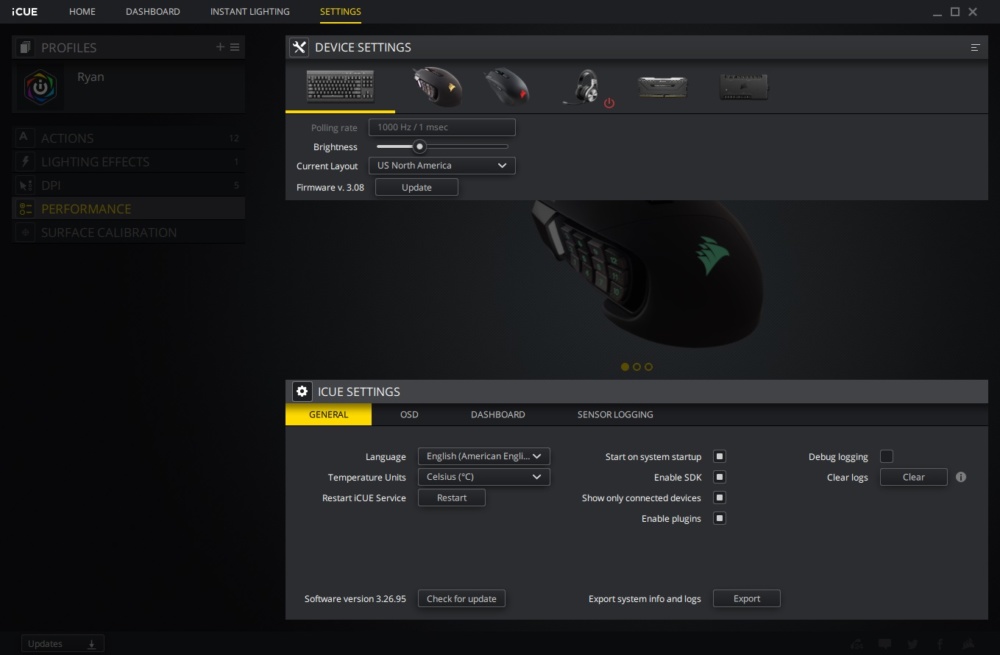Screen dimensions: 1000x655
Task: Open the Temperature Units dropdown
Action: (x=484, y=477)
